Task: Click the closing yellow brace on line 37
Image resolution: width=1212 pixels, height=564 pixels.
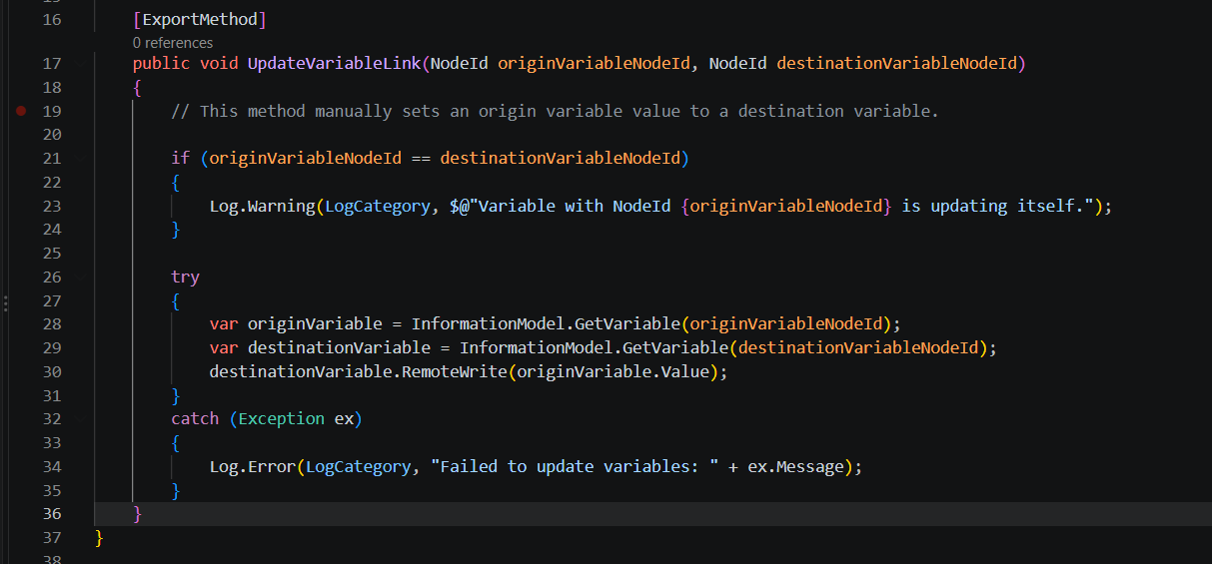Action: click(x=99, y=537)
